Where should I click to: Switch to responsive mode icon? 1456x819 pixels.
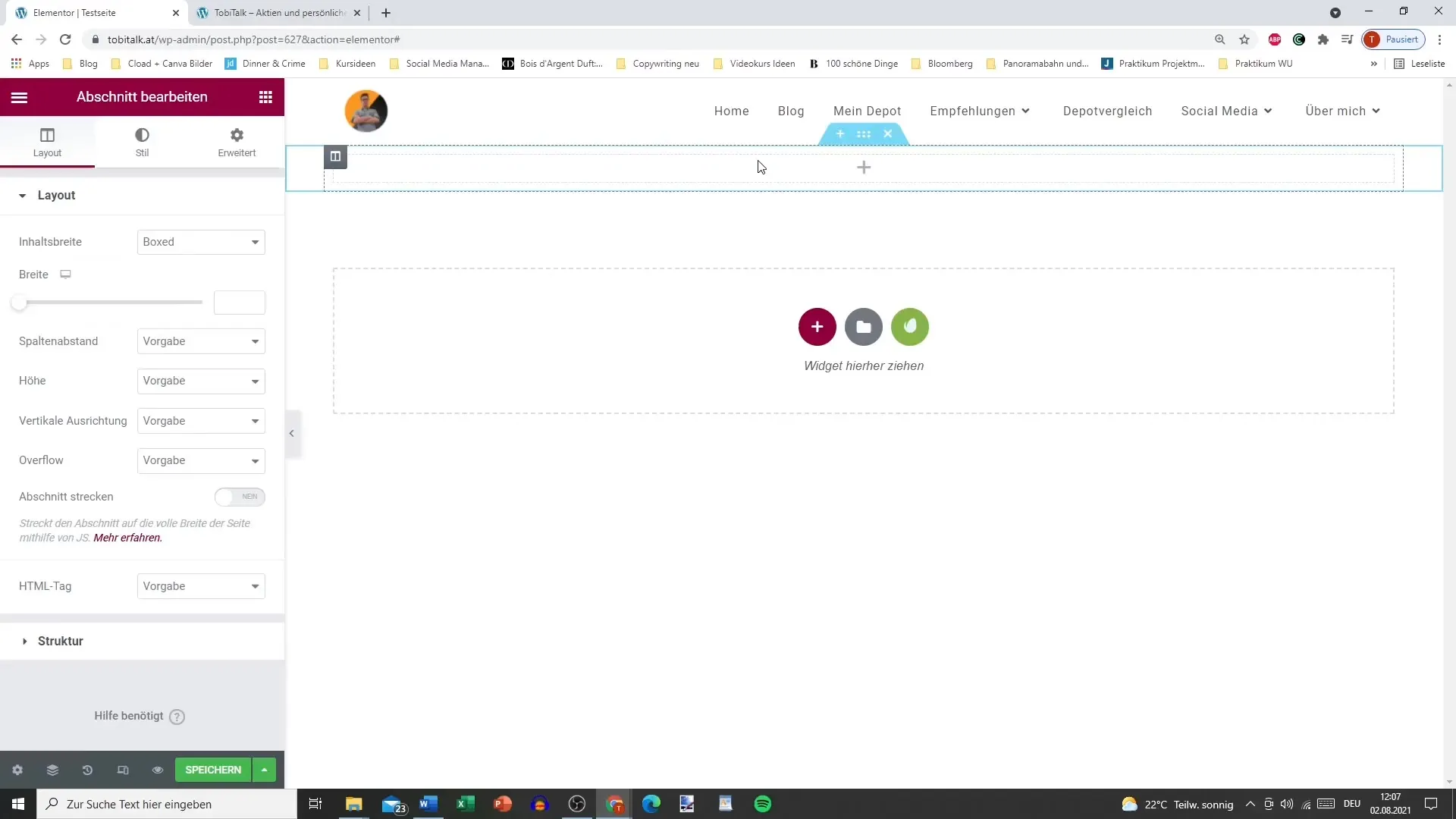[x=123, y=770]
